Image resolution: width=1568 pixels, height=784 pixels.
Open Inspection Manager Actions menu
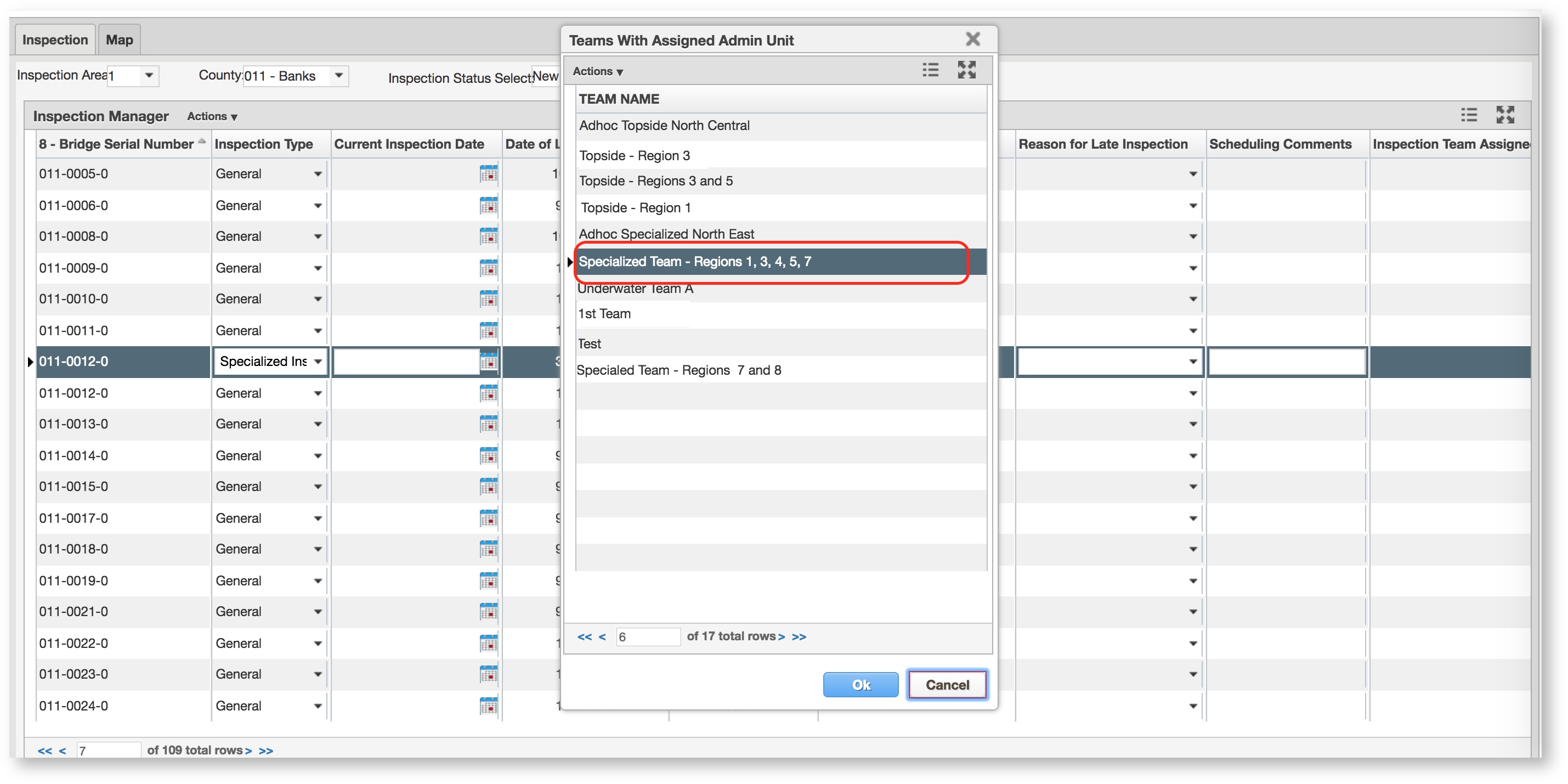coord(211,116)
